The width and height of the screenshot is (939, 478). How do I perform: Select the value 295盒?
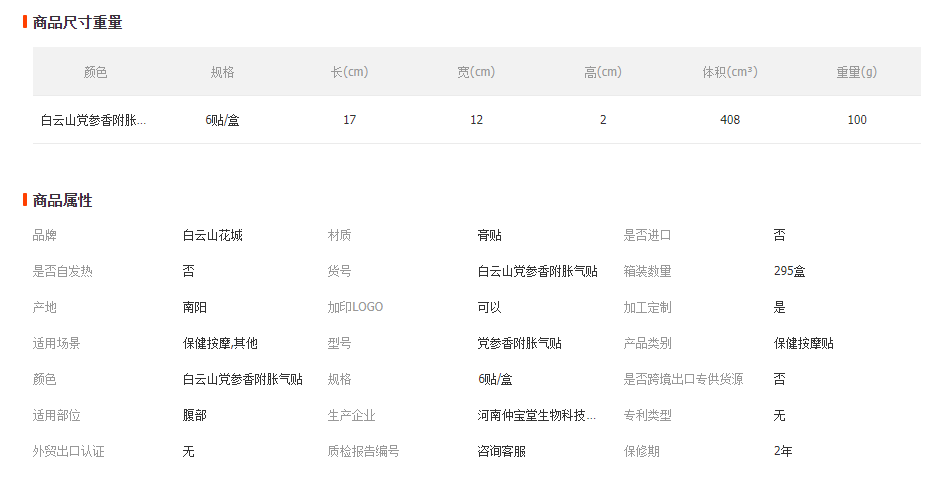(x=789, y=271)
